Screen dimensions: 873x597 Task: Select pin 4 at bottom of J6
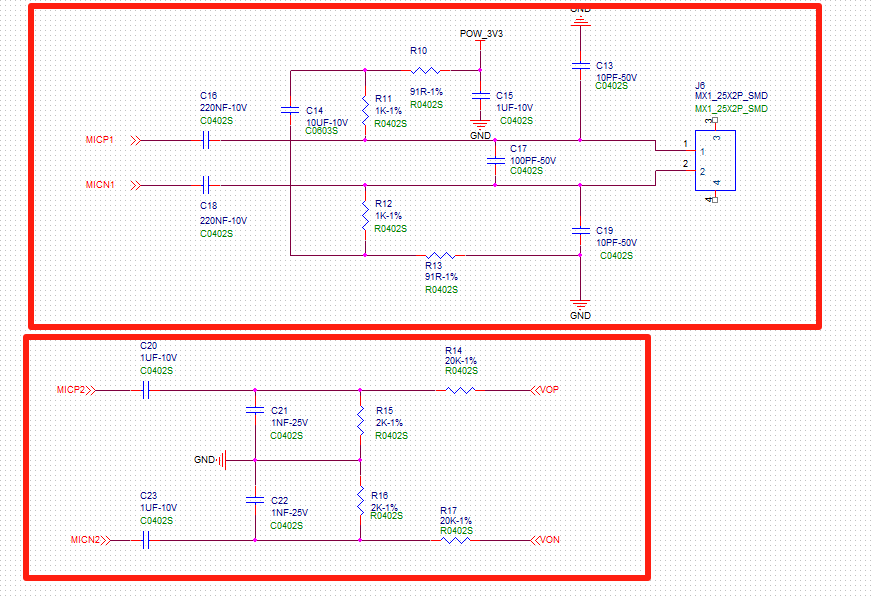point(715,197)
